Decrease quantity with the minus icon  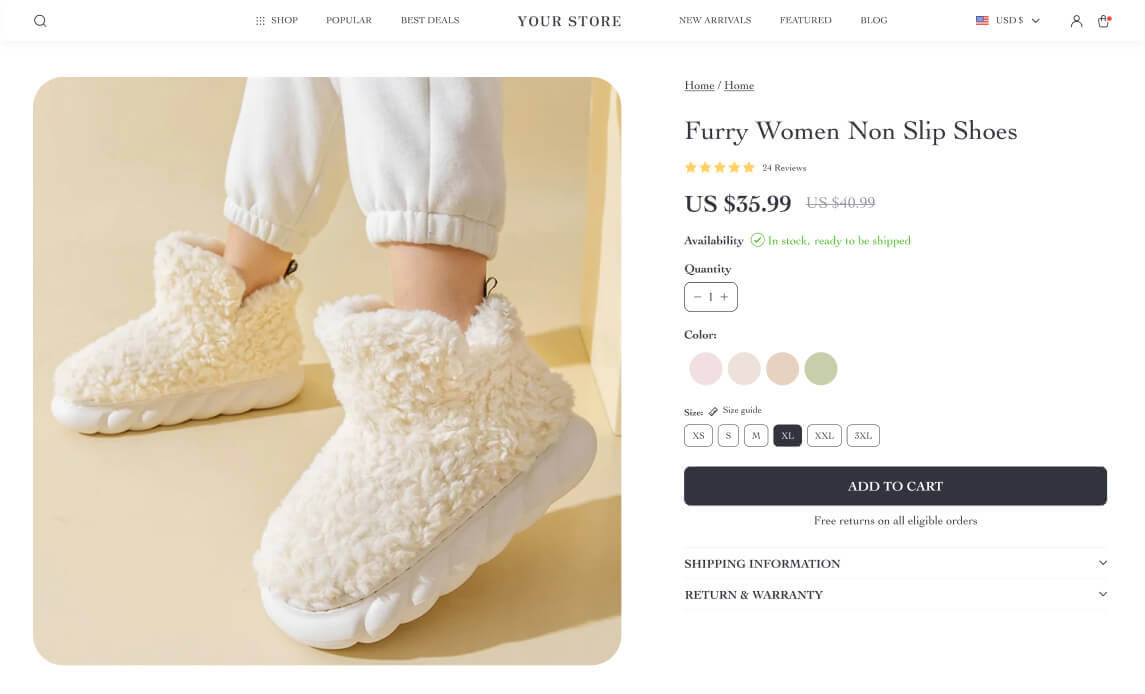(x=697, y=297)
